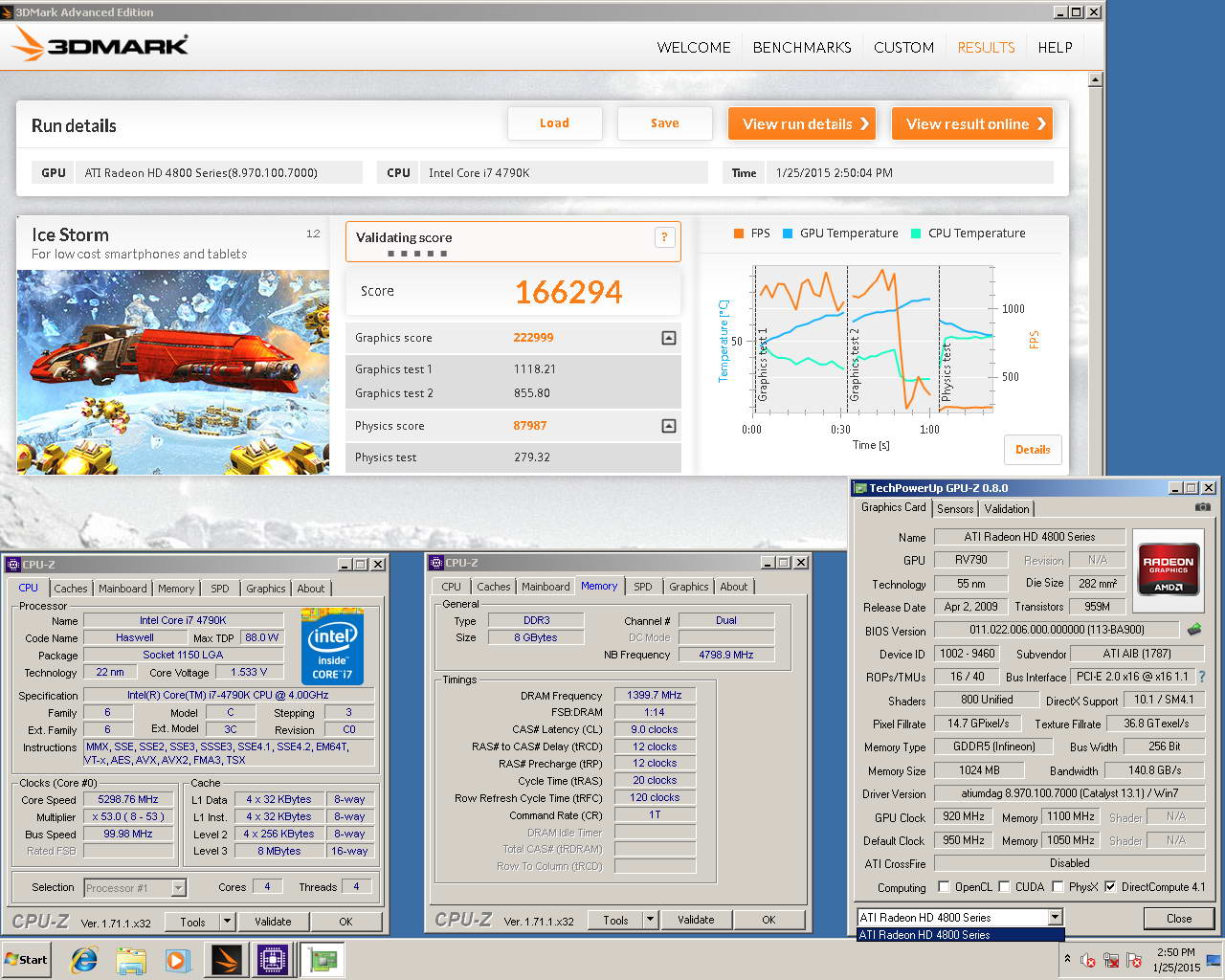
Task: Switch to Sensors tab in GPU-Z
Action: click(x=955, y=509)
